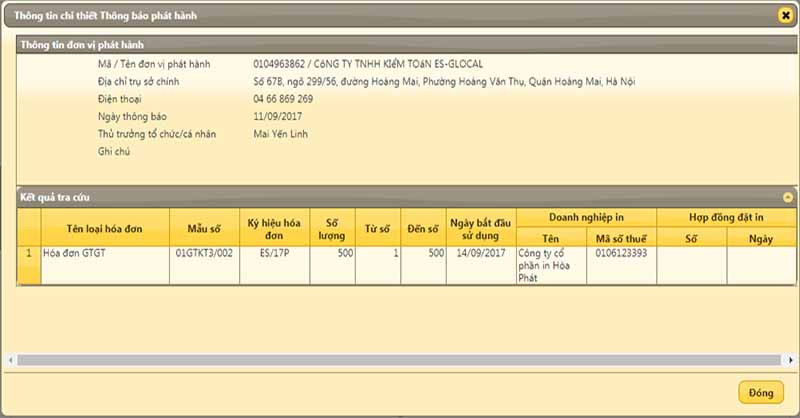This screenshot has width=800, height=418.
Task: Click the Ký hiệu hóa đơn header
Action: 274,228
